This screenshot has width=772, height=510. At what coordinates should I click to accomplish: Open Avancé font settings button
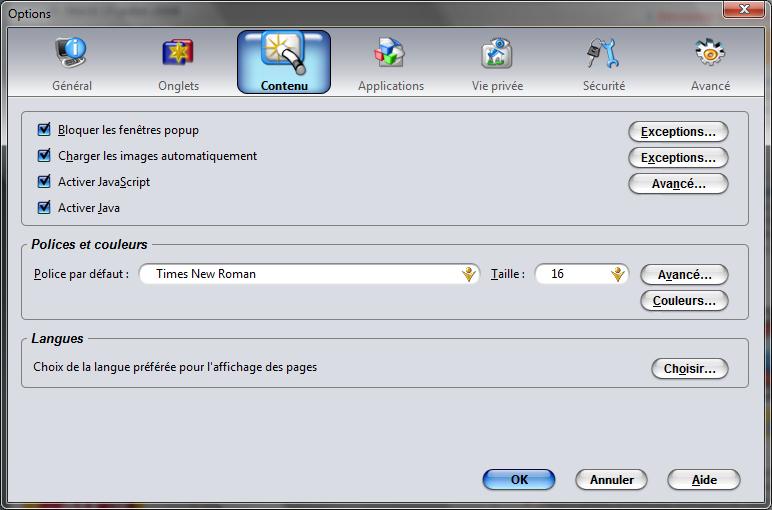tap(684, 275)
